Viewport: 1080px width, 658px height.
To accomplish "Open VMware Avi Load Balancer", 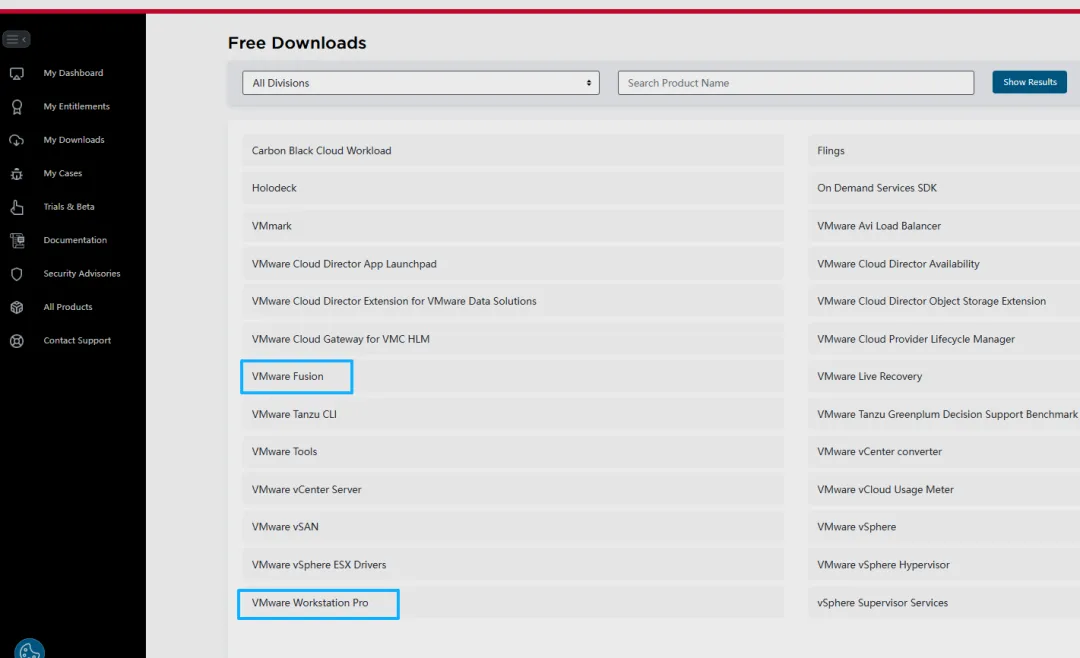I will pyautogui.click(x=944, y=226).
